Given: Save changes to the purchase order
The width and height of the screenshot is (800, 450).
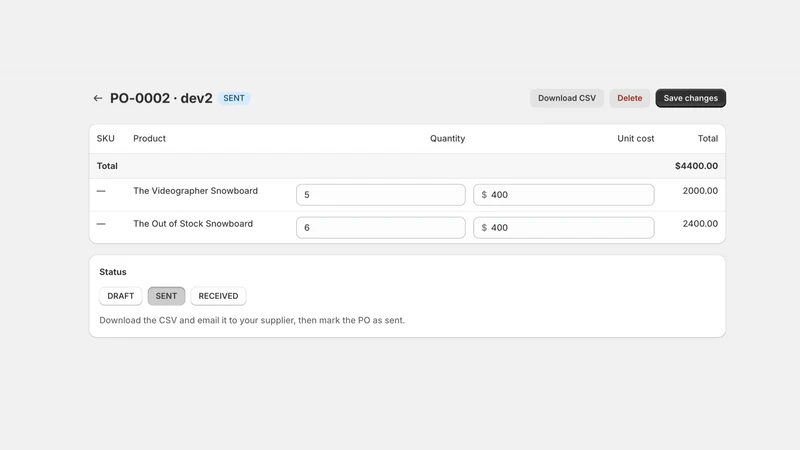Looking at the screenshot, I should (x=690, y=98).
